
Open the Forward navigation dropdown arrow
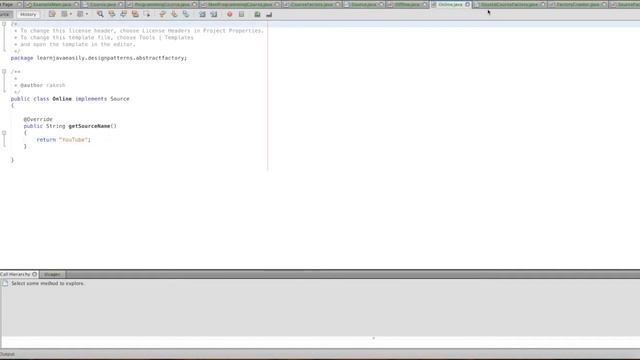click(x=87, y=14)
